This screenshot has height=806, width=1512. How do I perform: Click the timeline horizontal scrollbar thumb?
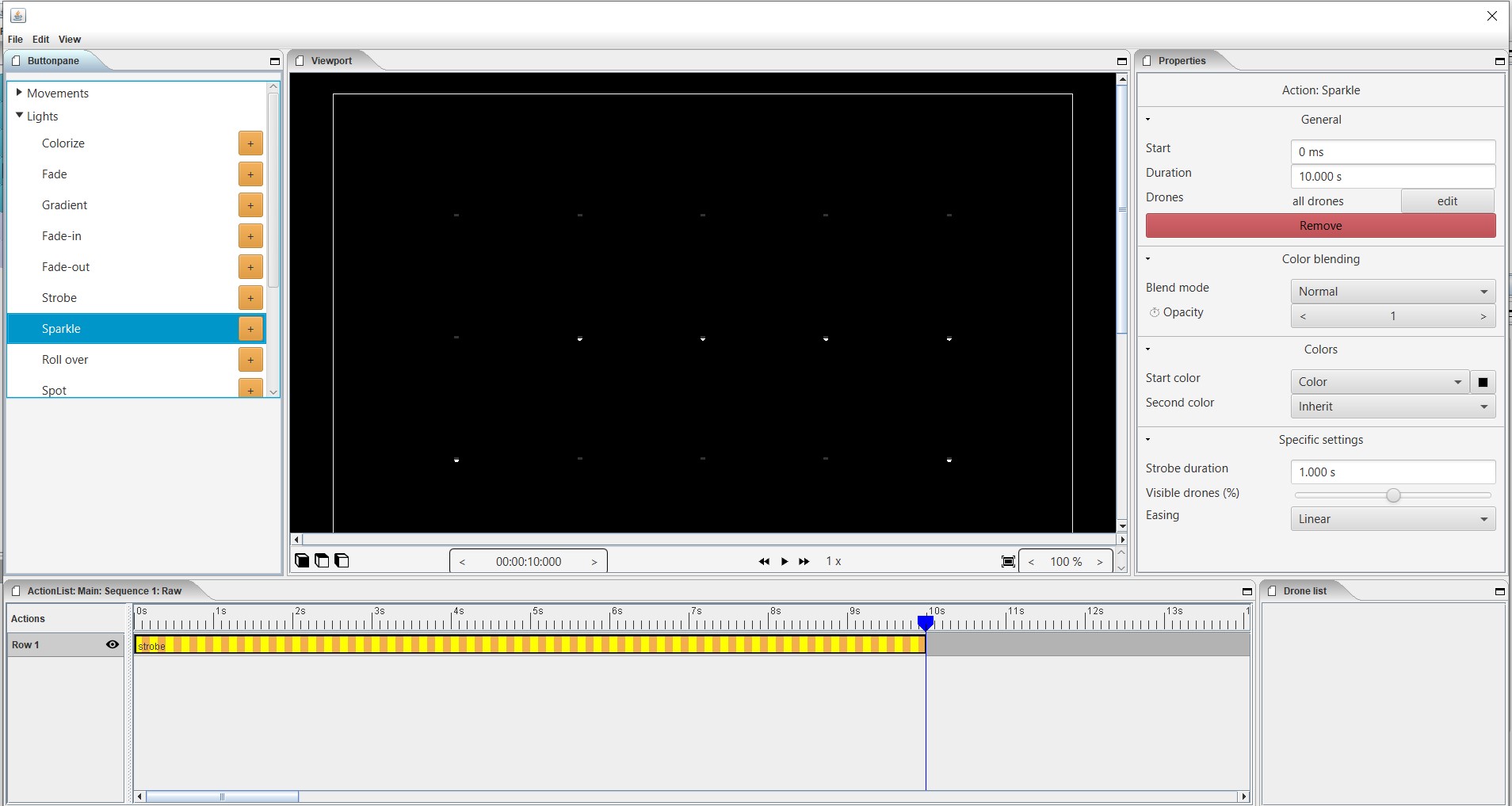pyautogui.click(x=222, y=796)
